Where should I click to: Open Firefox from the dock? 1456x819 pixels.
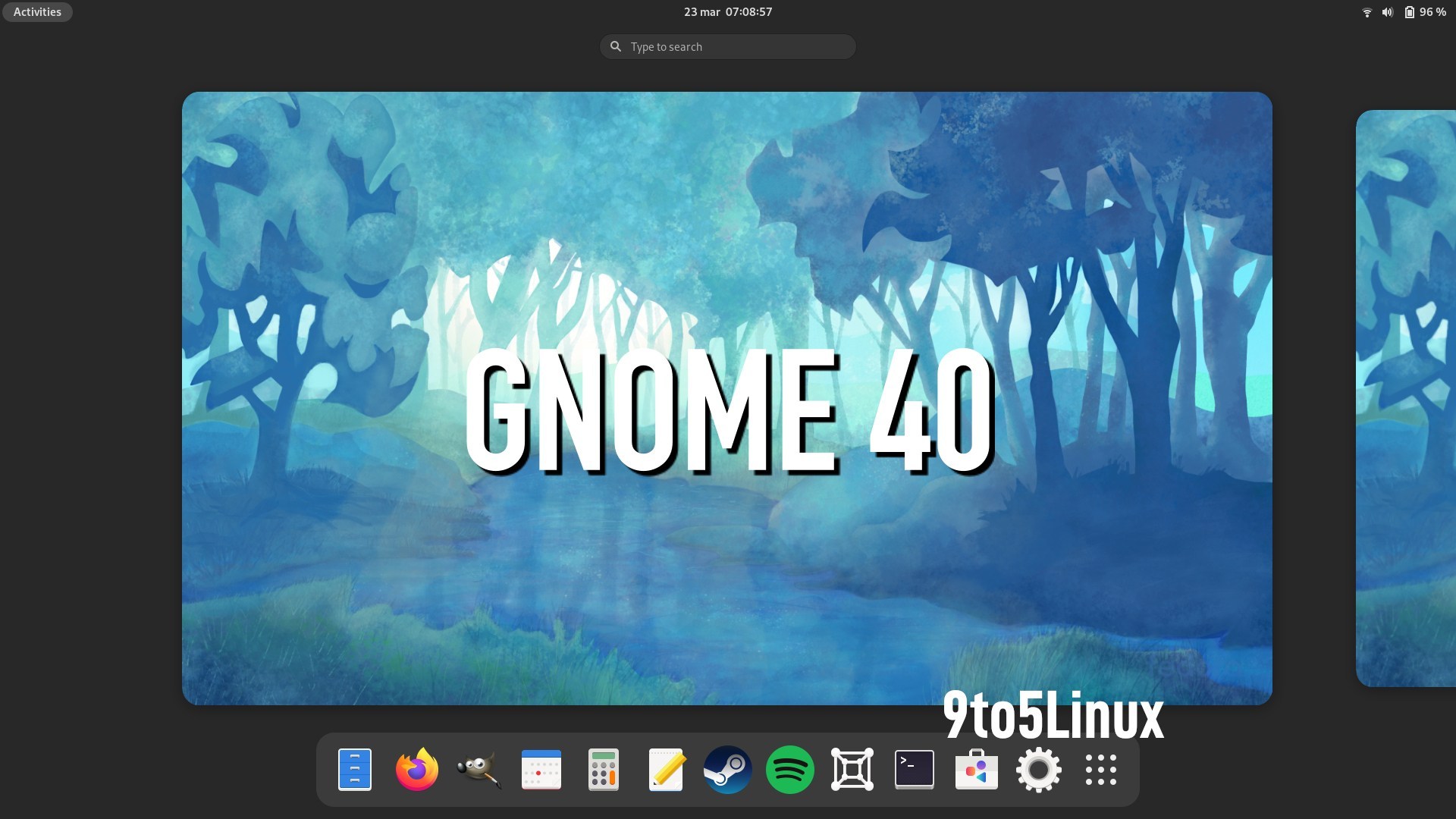[x=418, y=769]
